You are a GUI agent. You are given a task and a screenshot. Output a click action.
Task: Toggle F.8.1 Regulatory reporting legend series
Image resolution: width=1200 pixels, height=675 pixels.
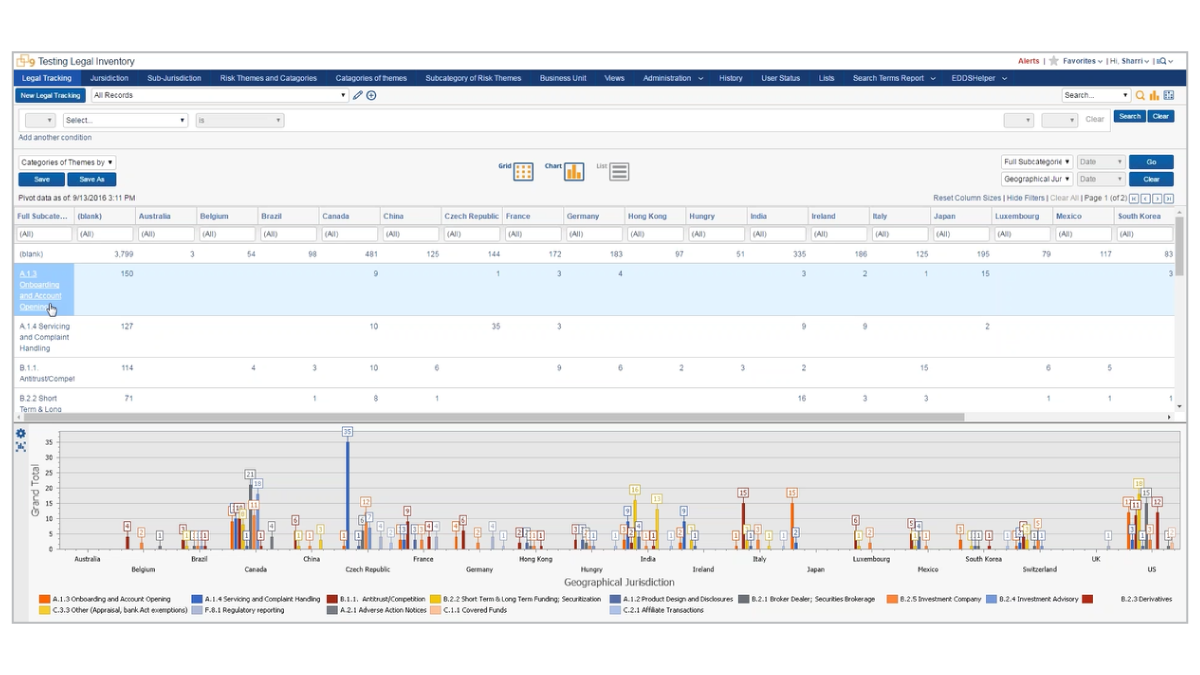(x=197, y=610)
